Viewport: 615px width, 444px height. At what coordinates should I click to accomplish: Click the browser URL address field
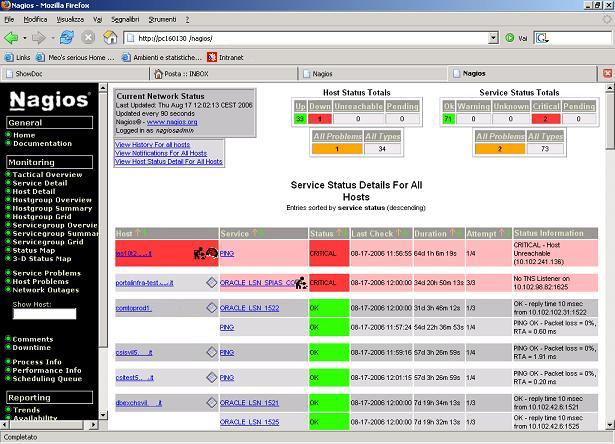tap(307, 38)
